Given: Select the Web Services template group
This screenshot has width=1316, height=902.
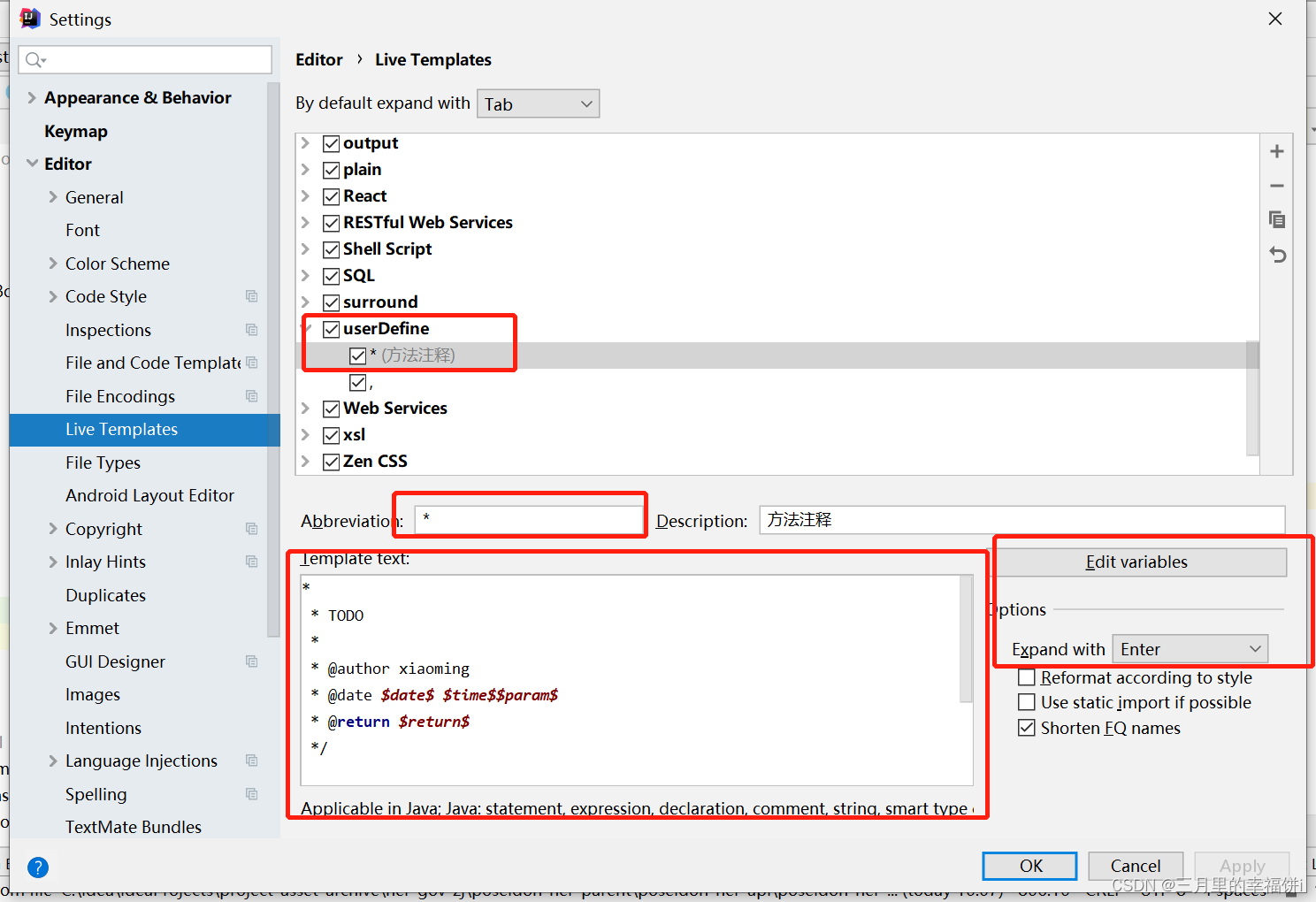Looking at the screenshot, I should [x=394, y=409].
